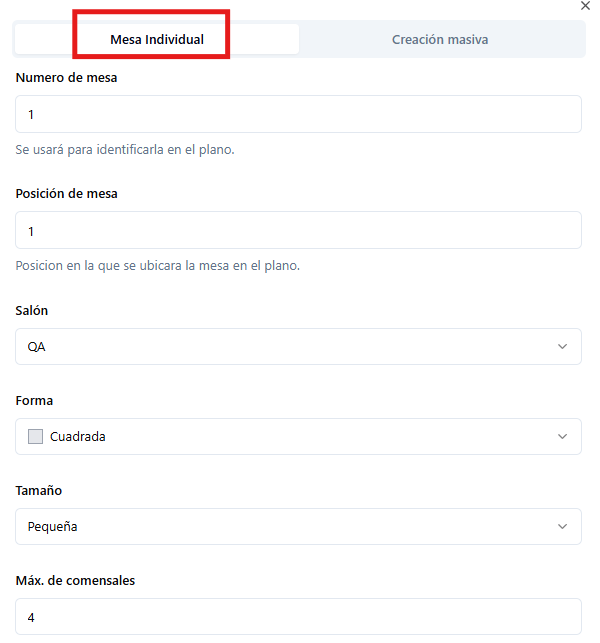Viewport: 600px width, 643px height.
Task: Click the Forma field label
Action: point(35,401)
